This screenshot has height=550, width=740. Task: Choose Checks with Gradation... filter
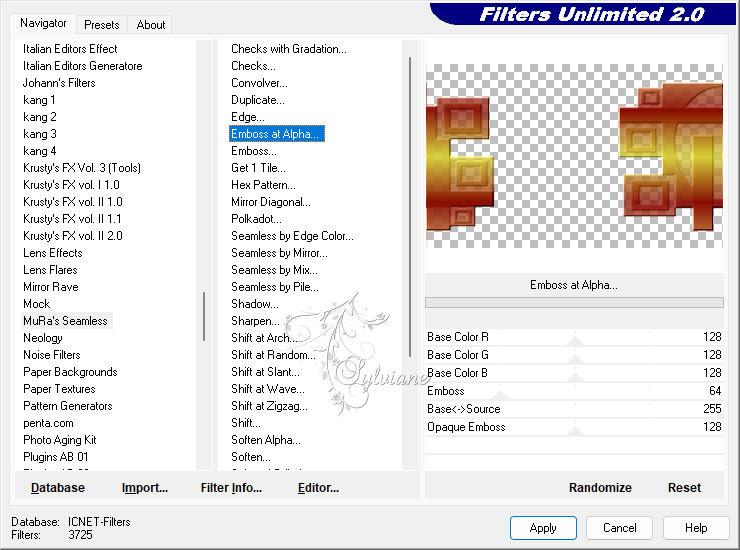[288, 49]
